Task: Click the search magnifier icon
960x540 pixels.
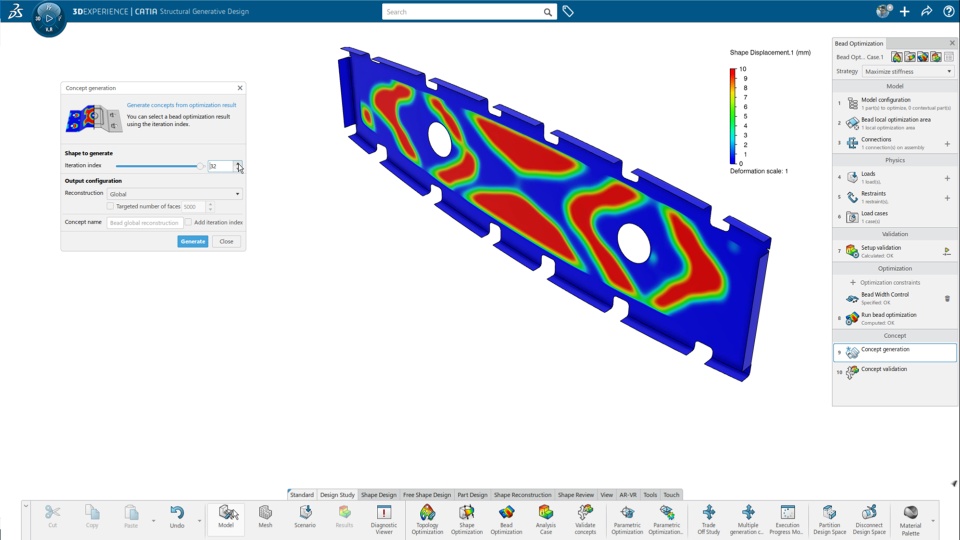Action: tap(547, 12)
